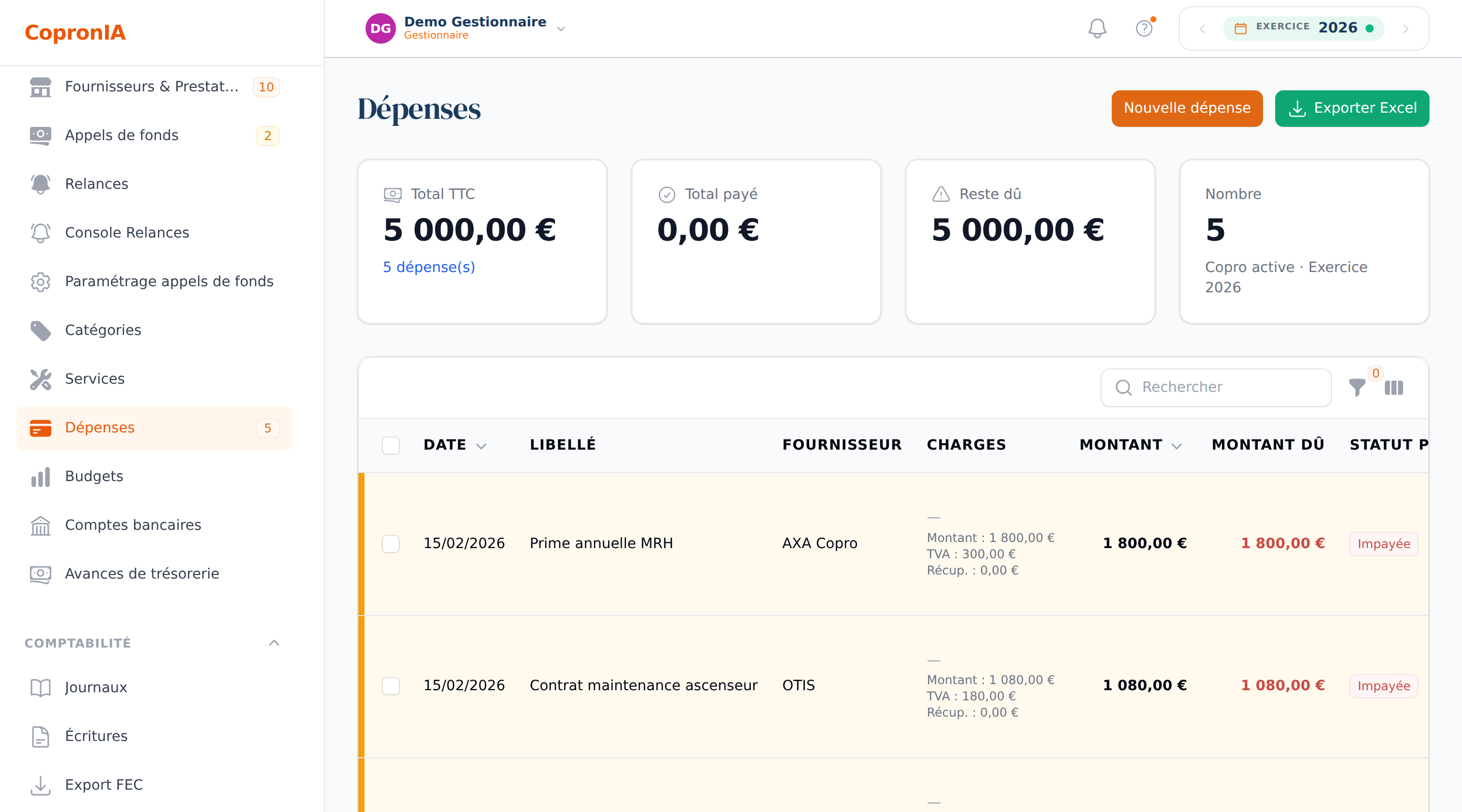Click the Dépenses credit card icon
Image resolution: width=1462 pixels, height=812 pixels.
tap(40, 428)
